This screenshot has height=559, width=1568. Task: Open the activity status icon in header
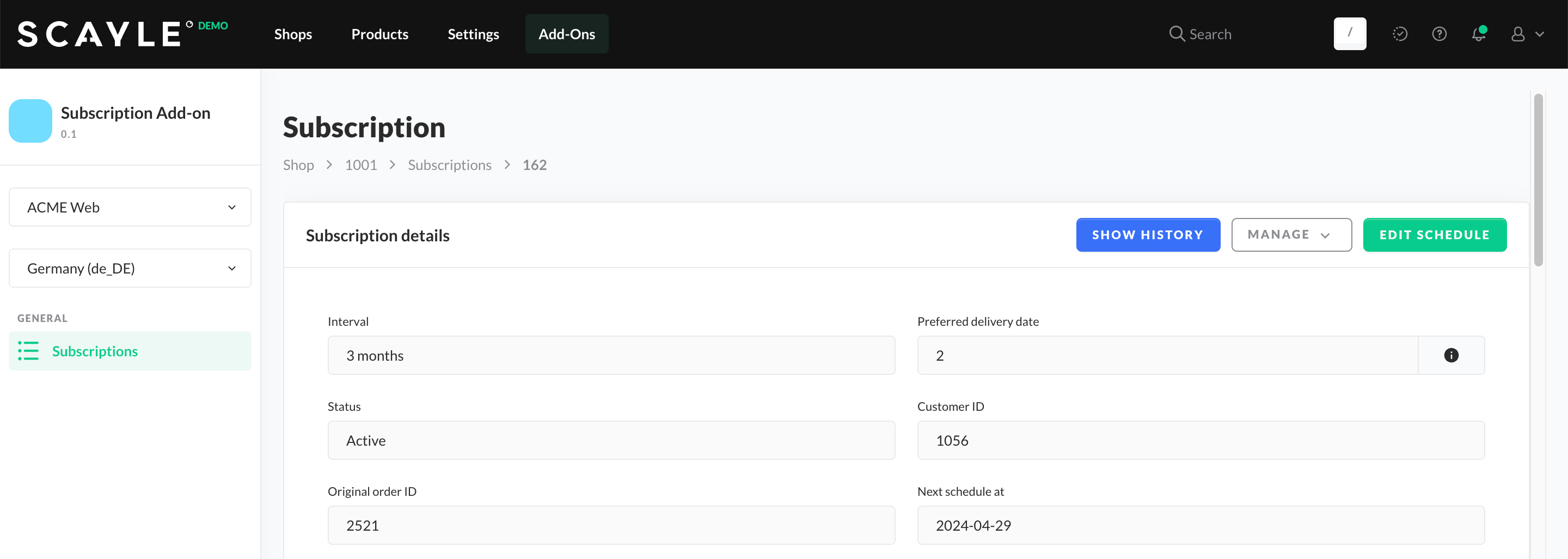(1399, 34)
